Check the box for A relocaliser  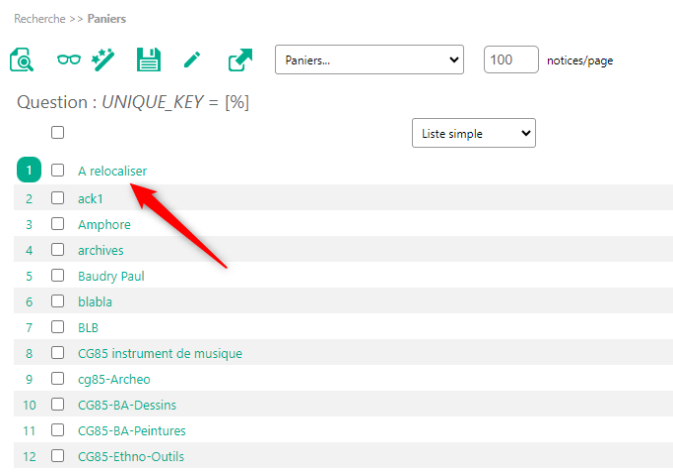click(58, 171)
